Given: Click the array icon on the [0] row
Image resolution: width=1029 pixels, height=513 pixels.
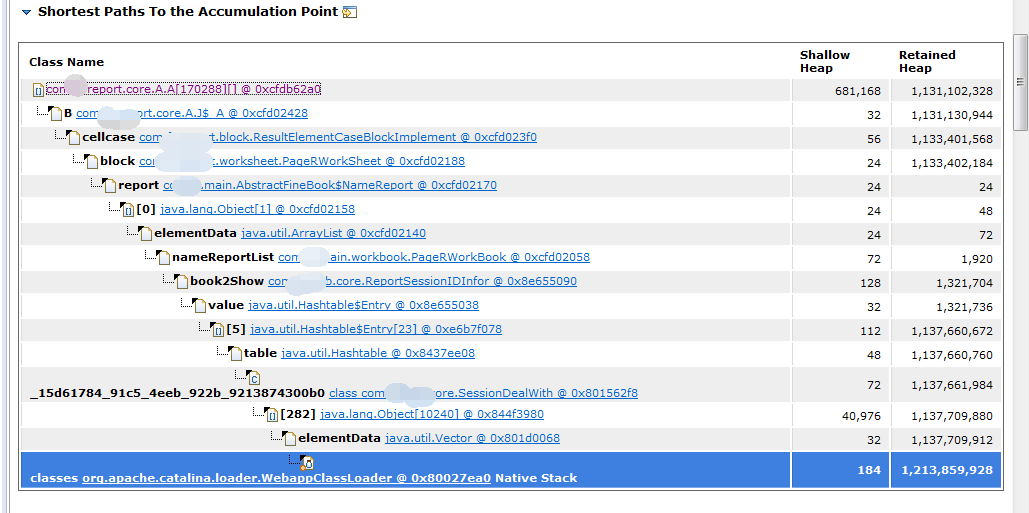Looking at the screenshot, I should [129, 210].
